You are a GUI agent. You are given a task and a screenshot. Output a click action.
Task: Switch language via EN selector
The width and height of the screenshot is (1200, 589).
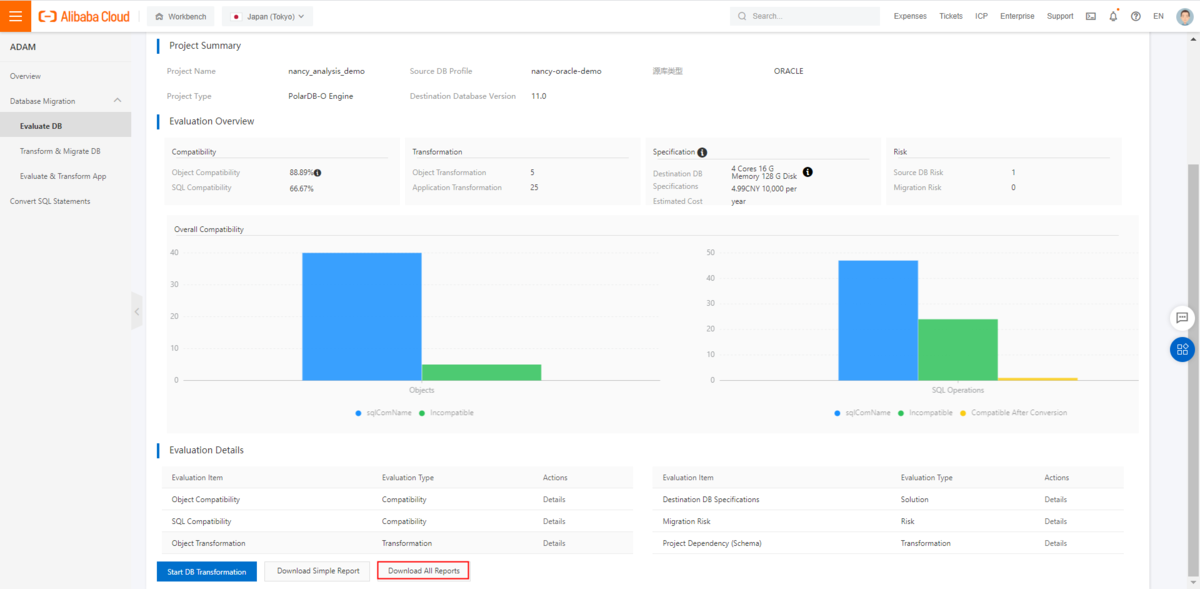[1158, 16]
